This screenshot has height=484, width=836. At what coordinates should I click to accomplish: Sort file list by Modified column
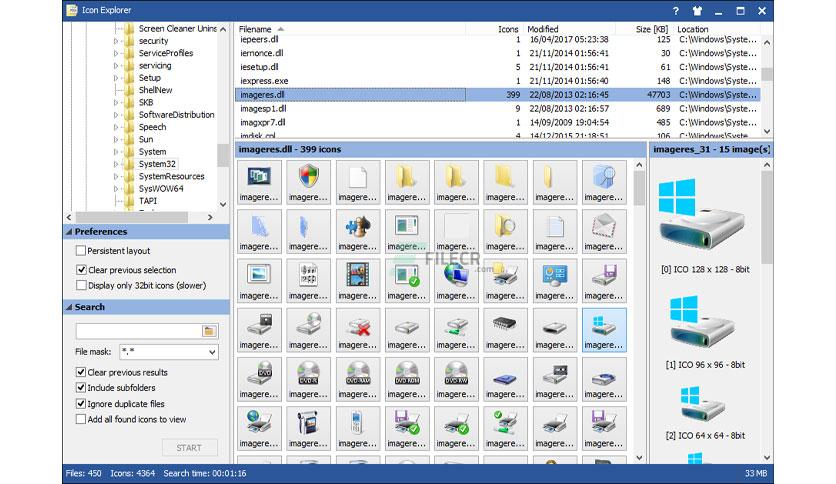point(569,29)
